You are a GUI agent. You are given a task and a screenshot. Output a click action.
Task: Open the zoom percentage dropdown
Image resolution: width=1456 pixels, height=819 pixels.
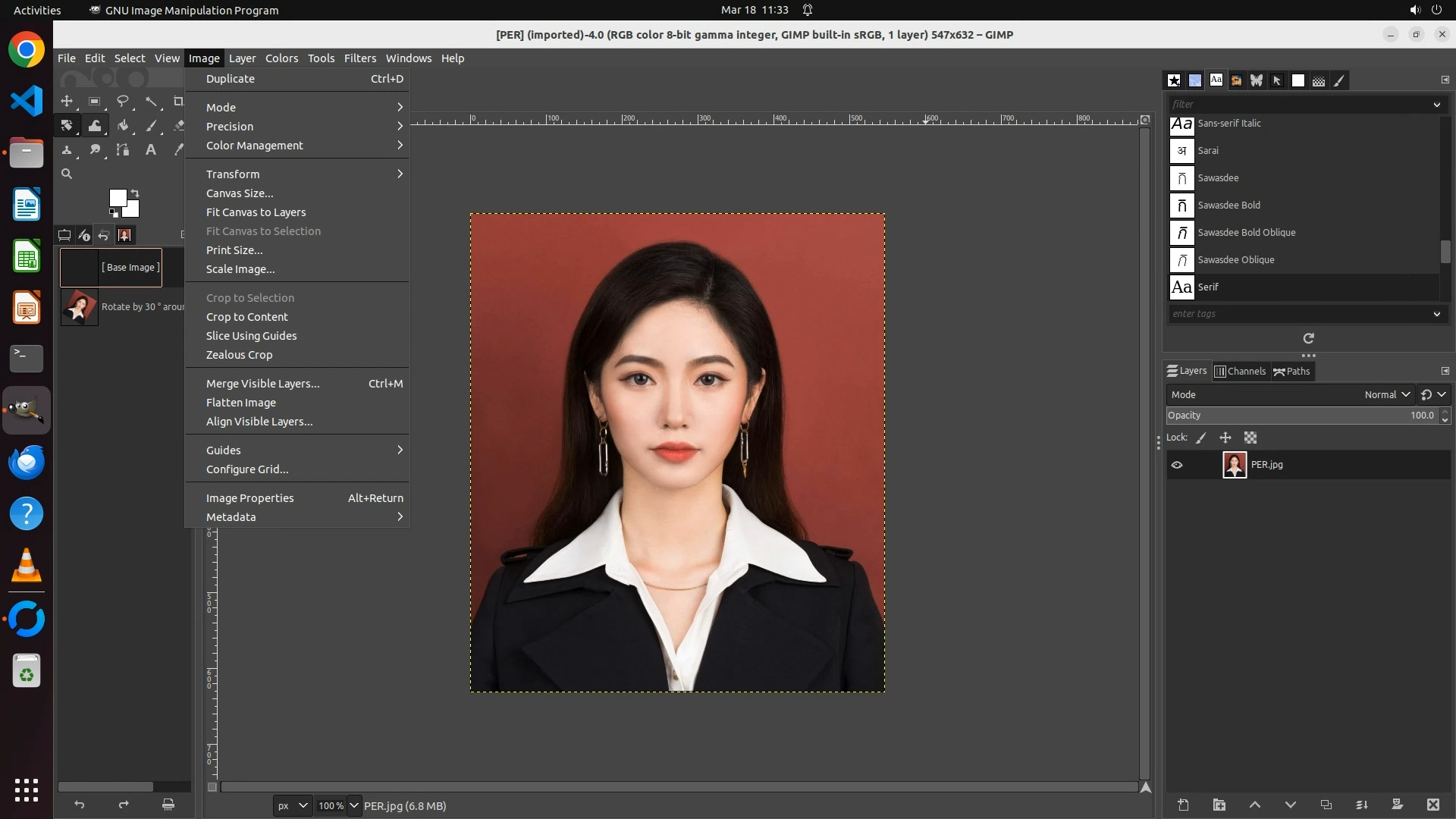[353, 805]
